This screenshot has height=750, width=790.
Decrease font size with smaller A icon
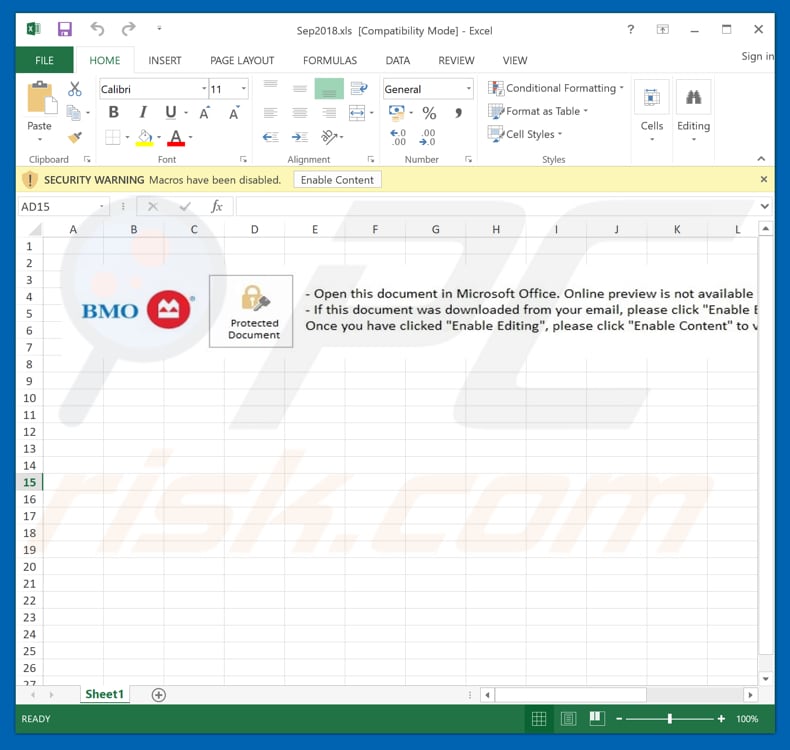[234, 113]
